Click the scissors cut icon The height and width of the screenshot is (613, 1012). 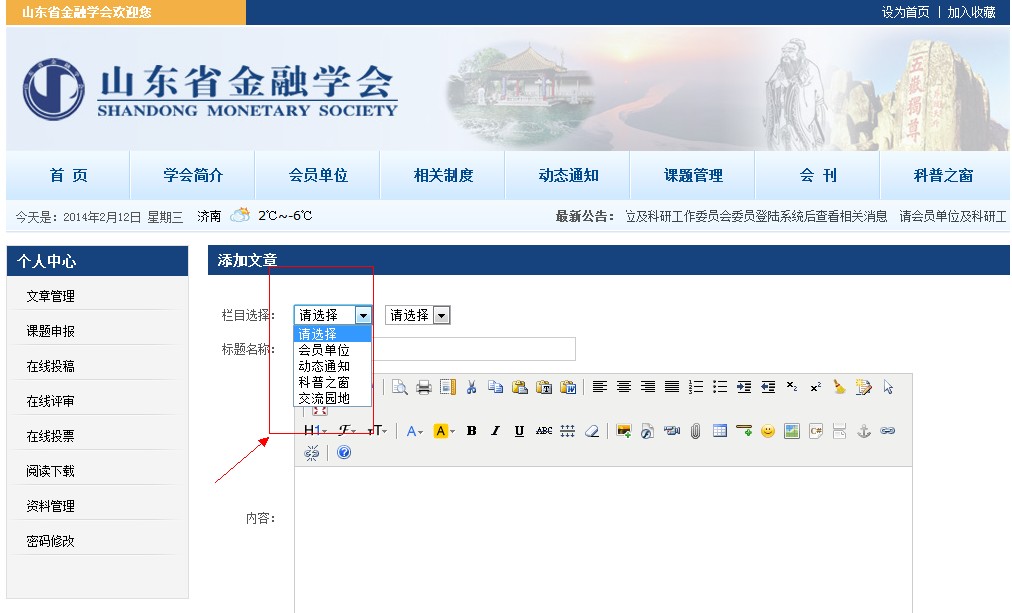[x=472, y=387]
